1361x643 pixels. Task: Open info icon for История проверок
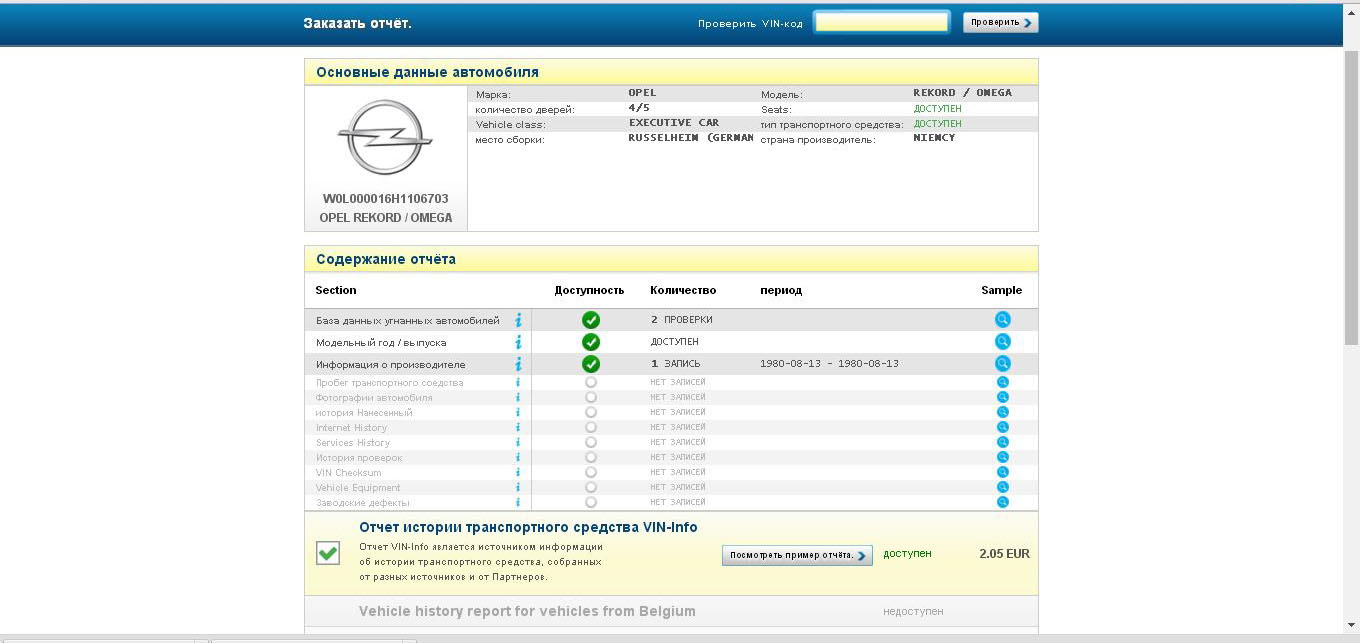[518, 457]
